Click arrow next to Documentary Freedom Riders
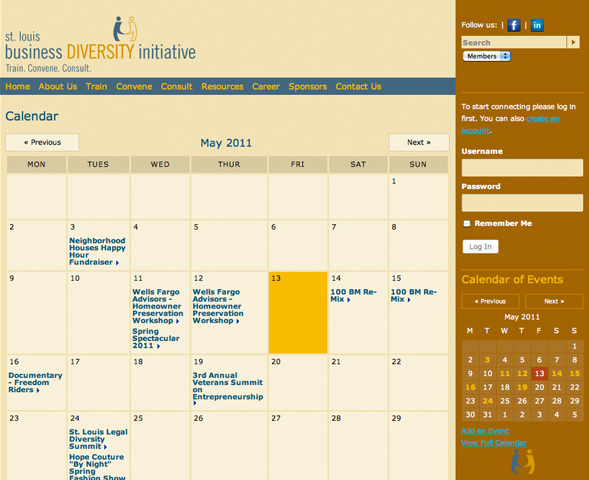589x480 pixels. pos(38,391)
